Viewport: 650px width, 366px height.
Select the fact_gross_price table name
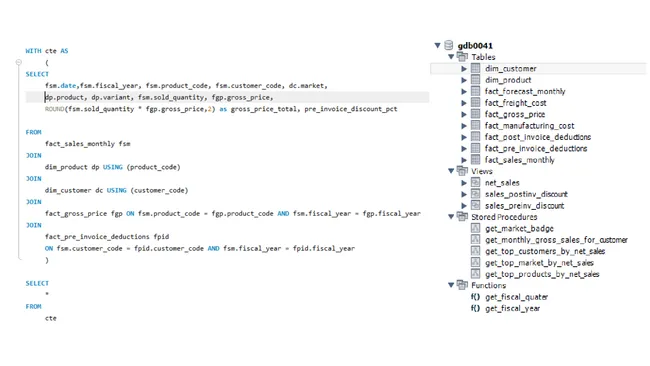[x=515, y=114]
